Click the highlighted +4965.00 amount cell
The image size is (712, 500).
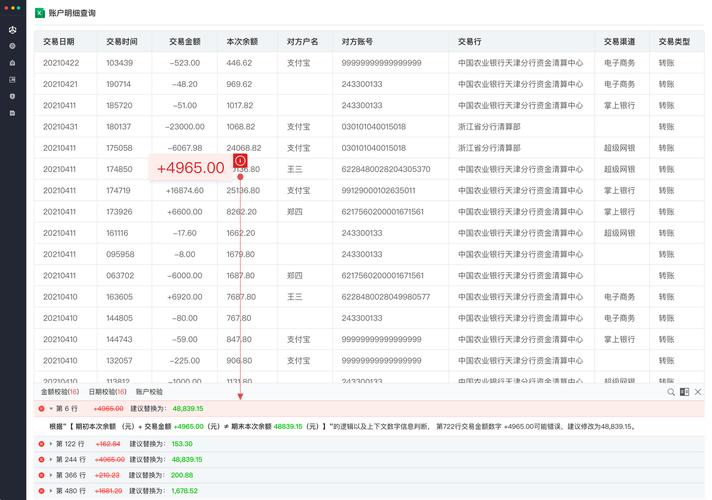coord(191,168)
